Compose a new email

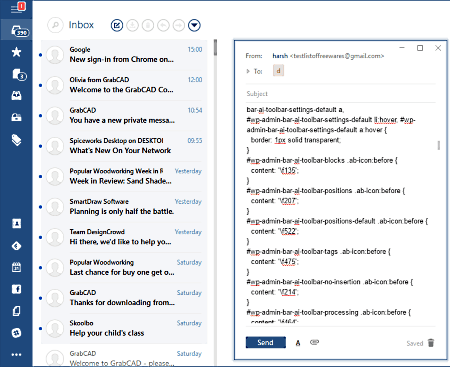click(117, 25)
